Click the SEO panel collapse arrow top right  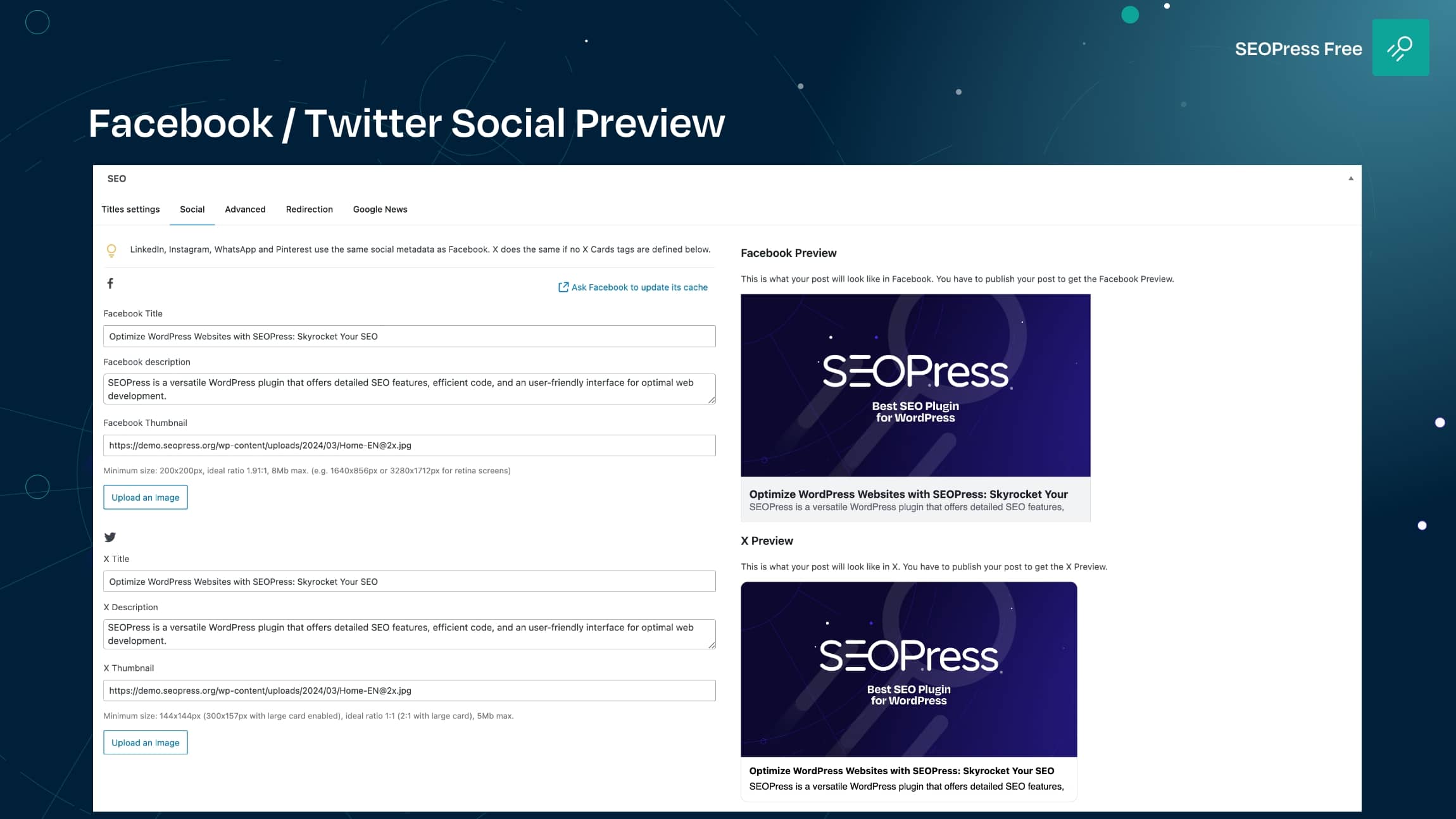click(x=1349, y=178)
